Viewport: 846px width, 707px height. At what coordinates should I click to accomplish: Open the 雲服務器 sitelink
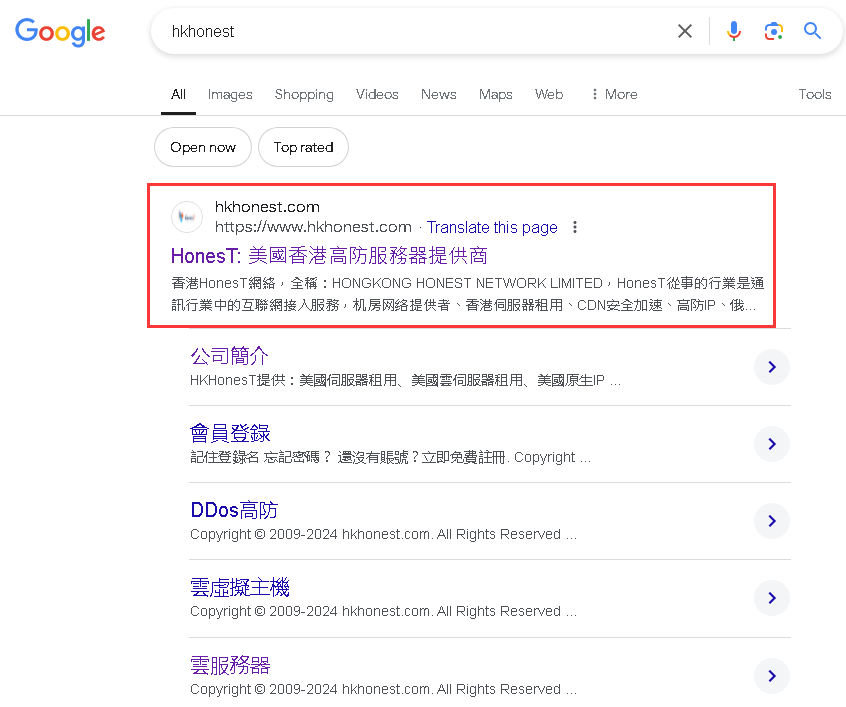230,665
